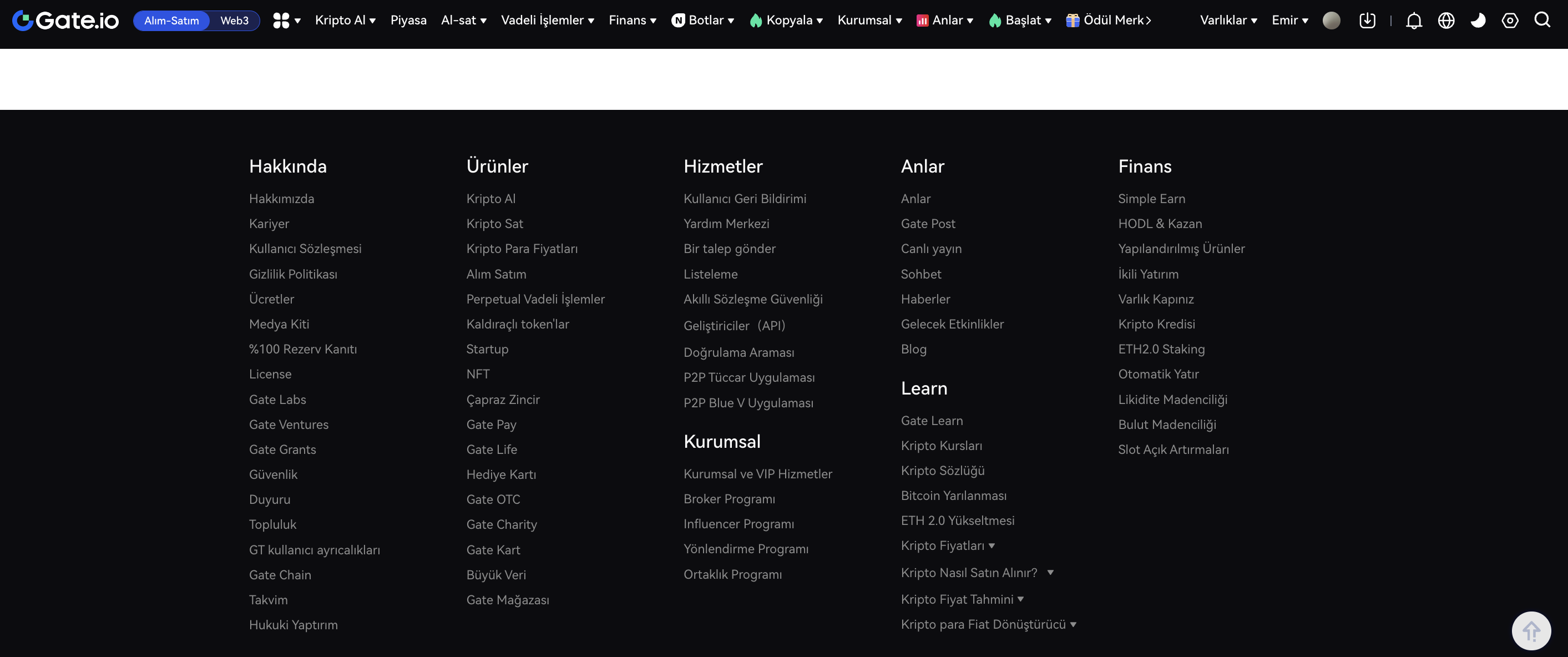Expand the Kripto Fiyatları footer dropdown
The width and height of the screenshot is (1568, 657).
point(948,545)
